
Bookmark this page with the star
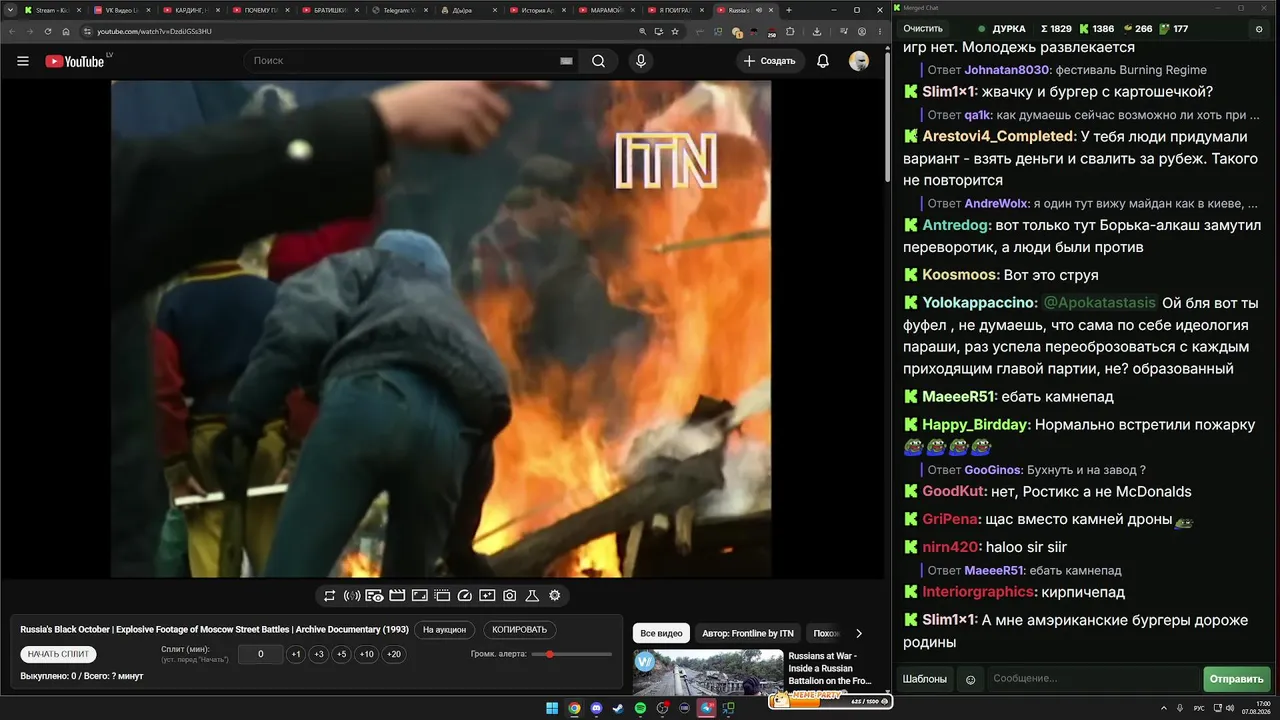(675, 31)
